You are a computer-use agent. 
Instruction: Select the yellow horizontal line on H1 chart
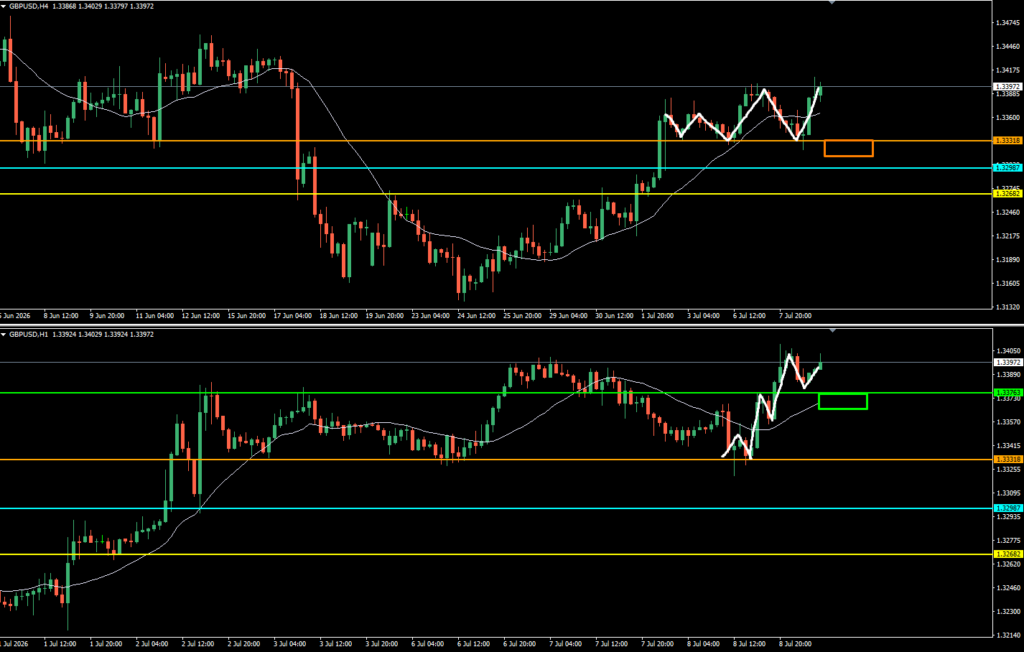pos(496,554)
